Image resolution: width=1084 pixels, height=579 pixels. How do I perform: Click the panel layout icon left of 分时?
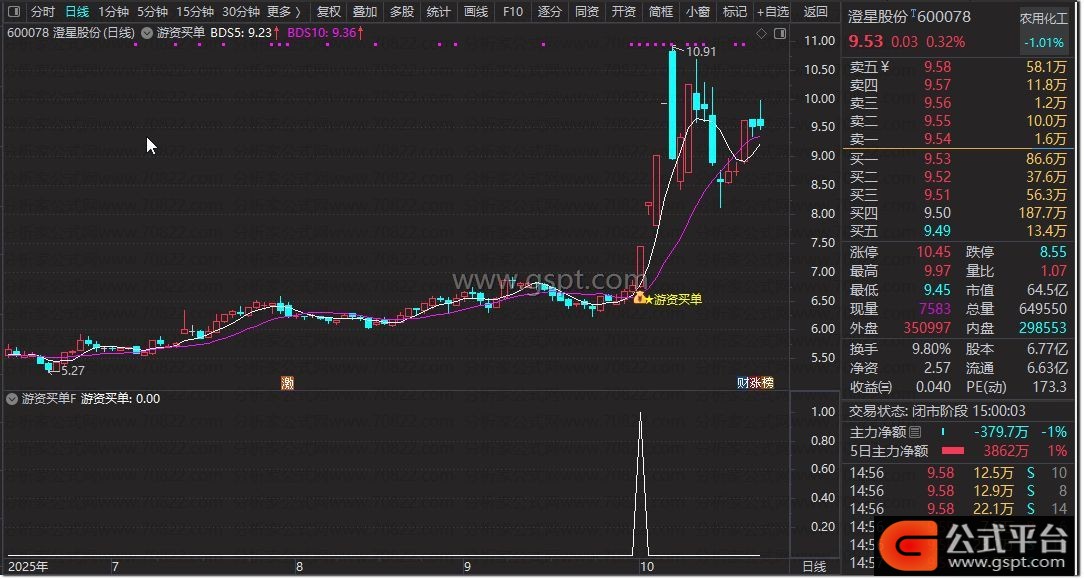coord(13,12)
